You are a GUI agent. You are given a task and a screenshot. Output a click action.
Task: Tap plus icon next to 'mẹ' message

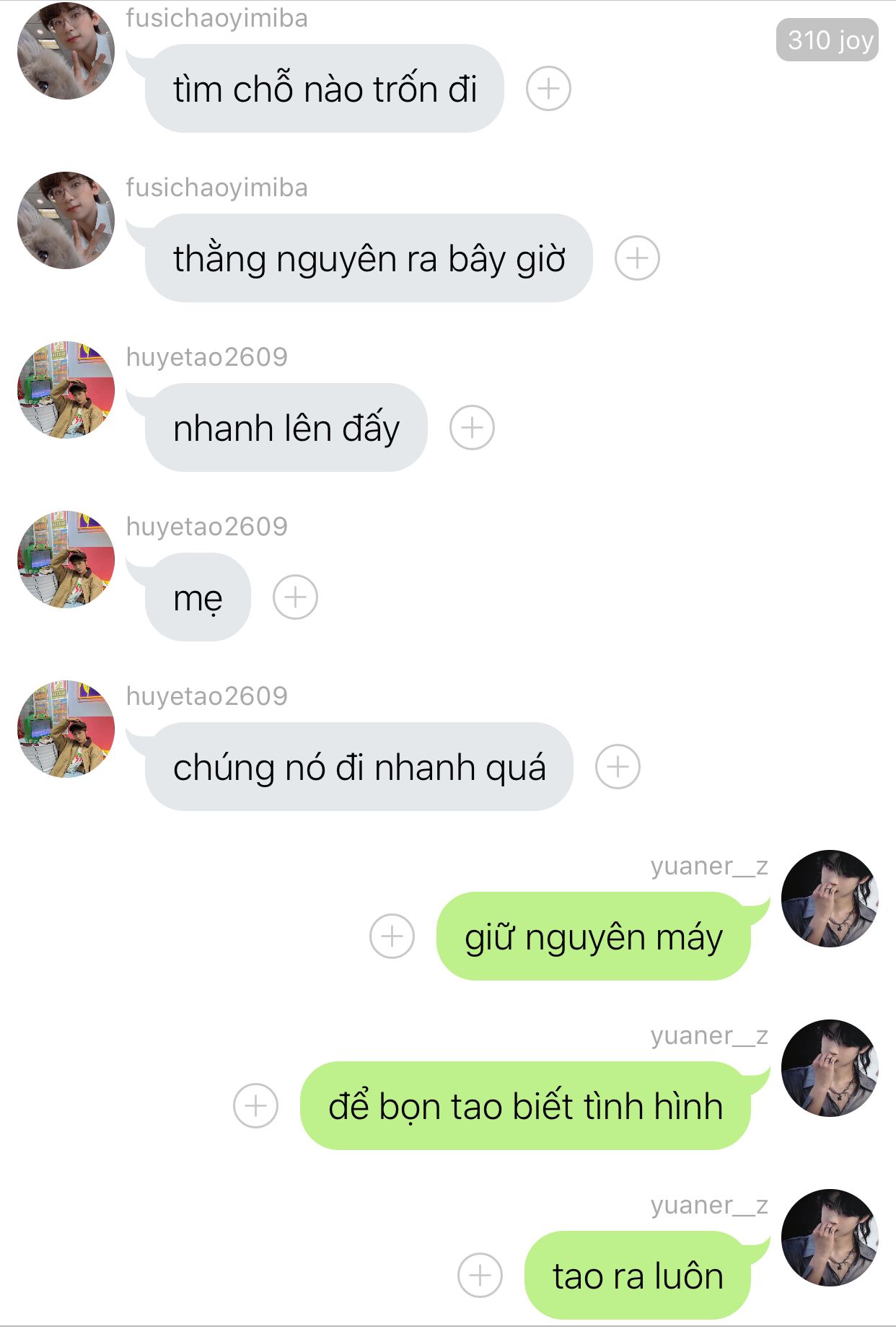(x=295, y=597)
